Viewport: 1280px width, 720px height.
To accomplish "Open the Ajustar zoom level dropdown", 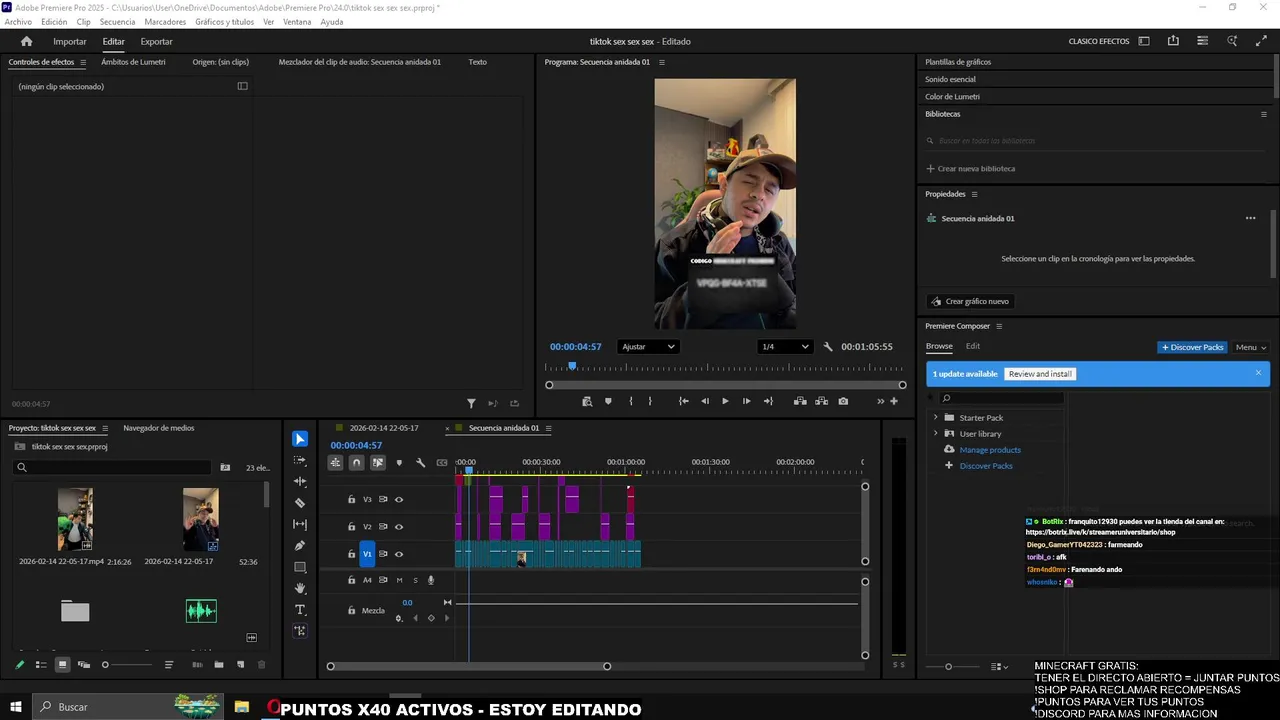I will 648,347.
